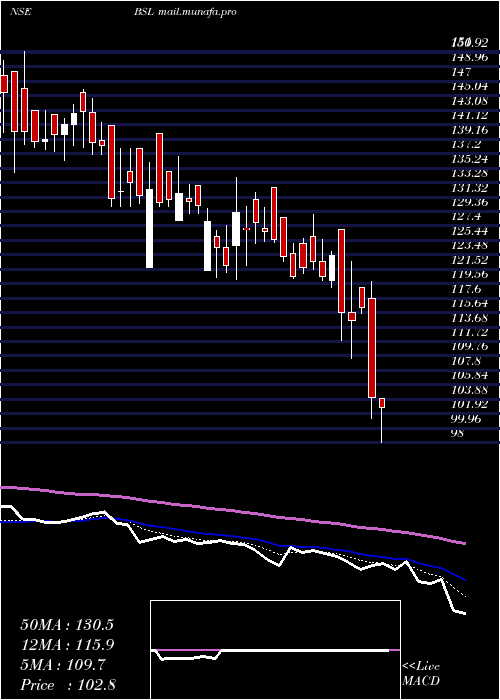500x700 pixels.
Task: Click the 113.68 price axis label
Action: click(x=469, y=318)
